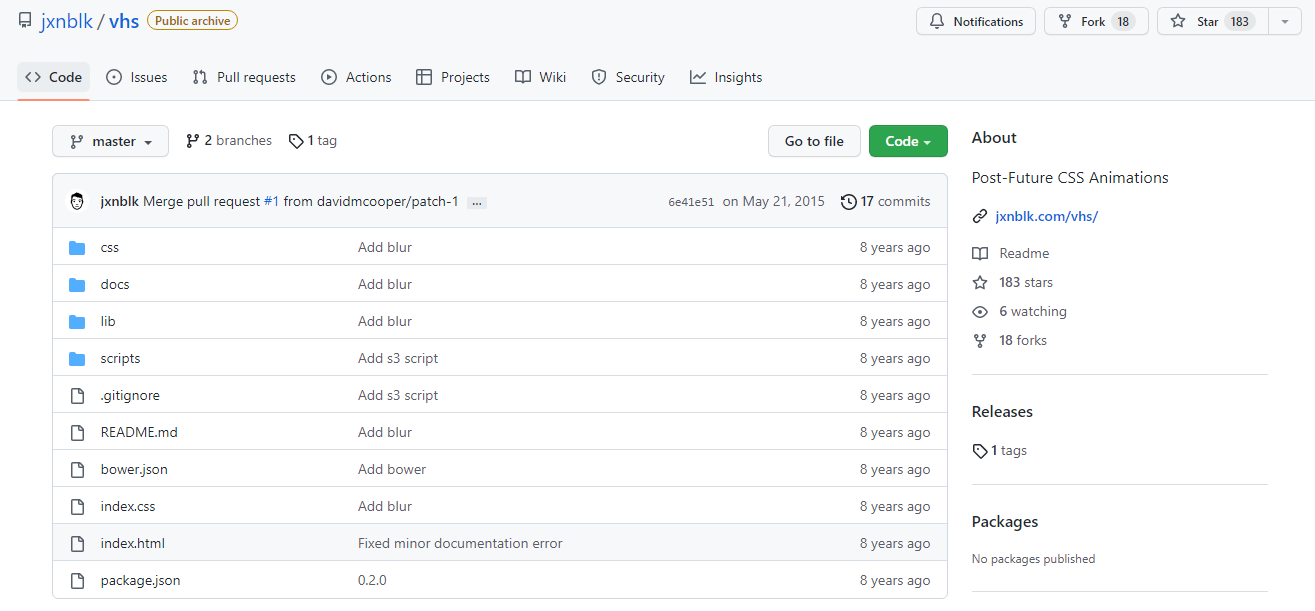This screenshot has width=1315, height=611.
Task: Click the Fork icon next to branches count
Action: pos(192,140)
